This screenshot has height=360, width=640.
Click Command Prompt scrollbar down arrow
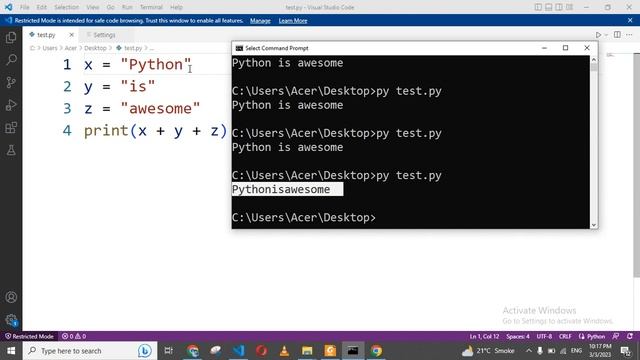coord(593,225)
